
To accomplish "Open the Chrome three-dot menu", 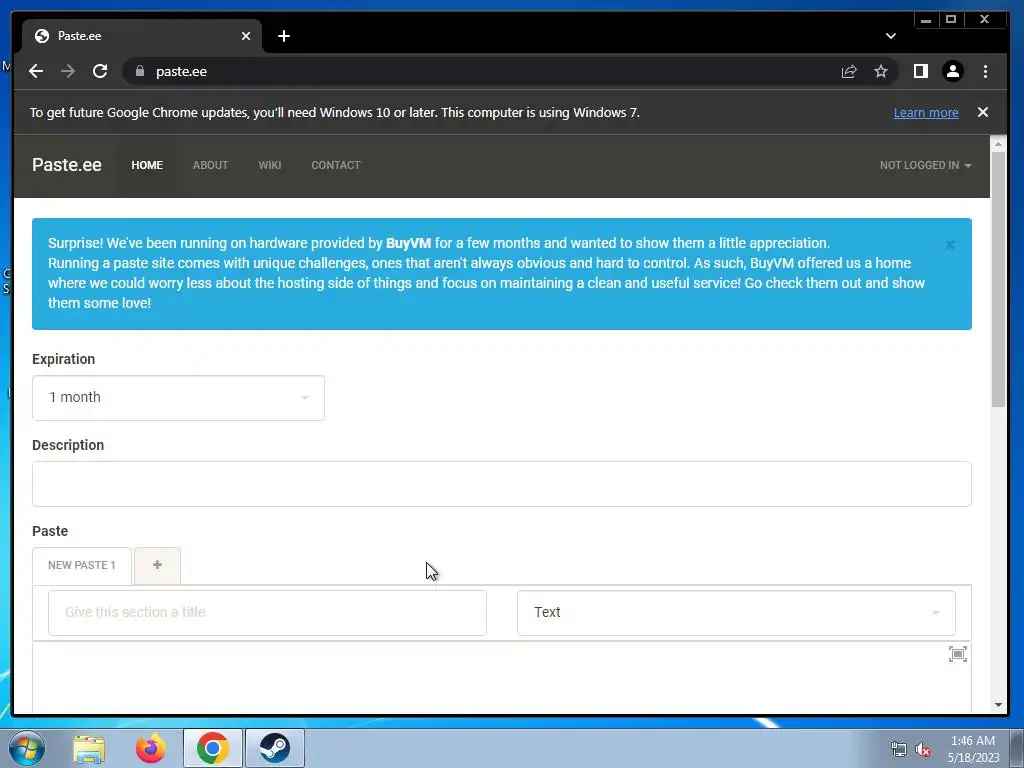I will [985, 71].
